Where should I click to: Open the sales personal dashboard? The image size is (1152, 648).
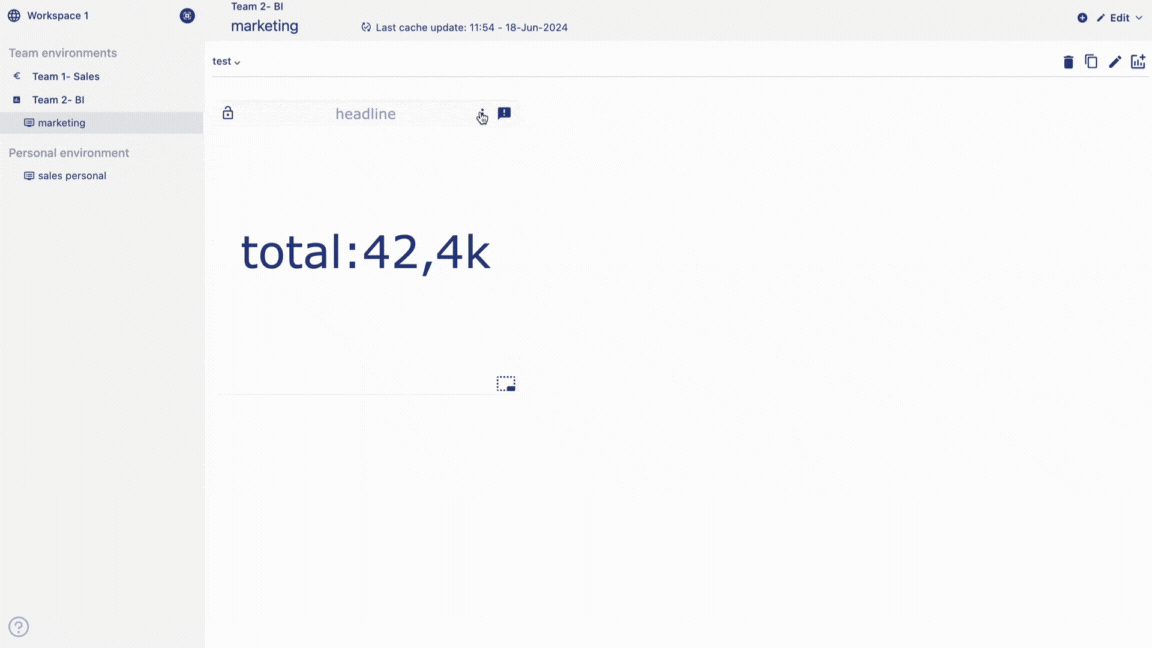[71, 176]
